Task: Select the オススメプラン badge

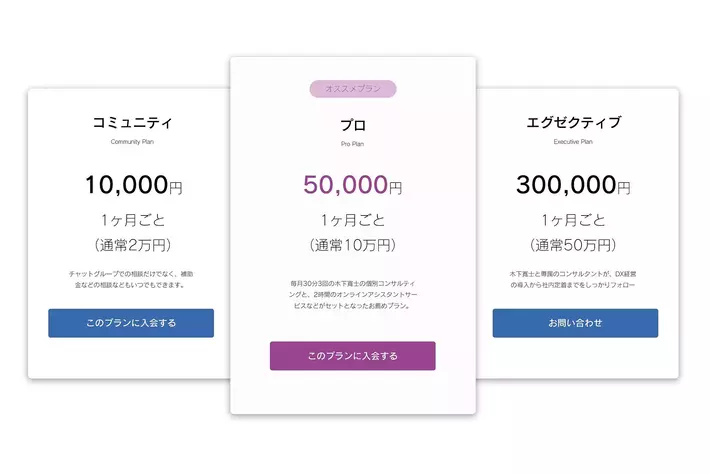Action: [353, 89]
